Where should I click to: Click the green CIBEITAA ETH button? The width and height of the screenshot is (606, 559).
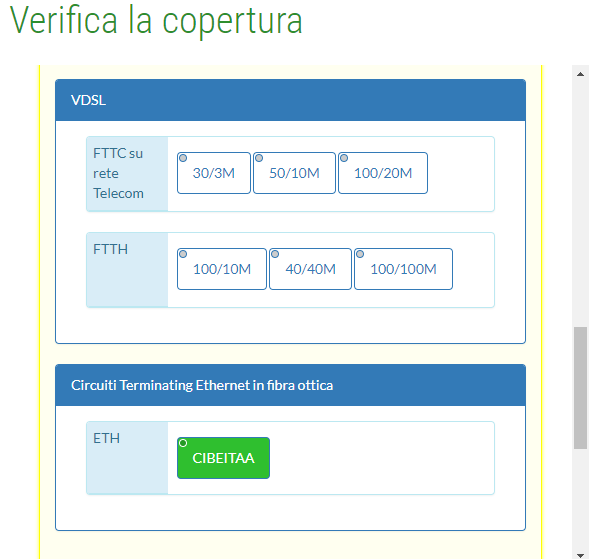click(x=223, y=458)
